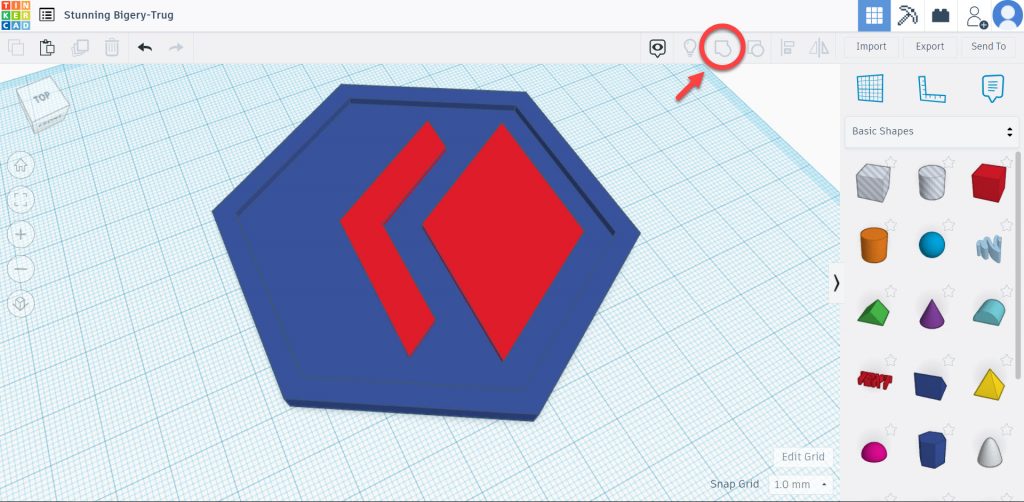Collapse the shapes panel with chevron
Image resolution: width=1024 pixels, height=502 pixels.
tap(836, 283)
